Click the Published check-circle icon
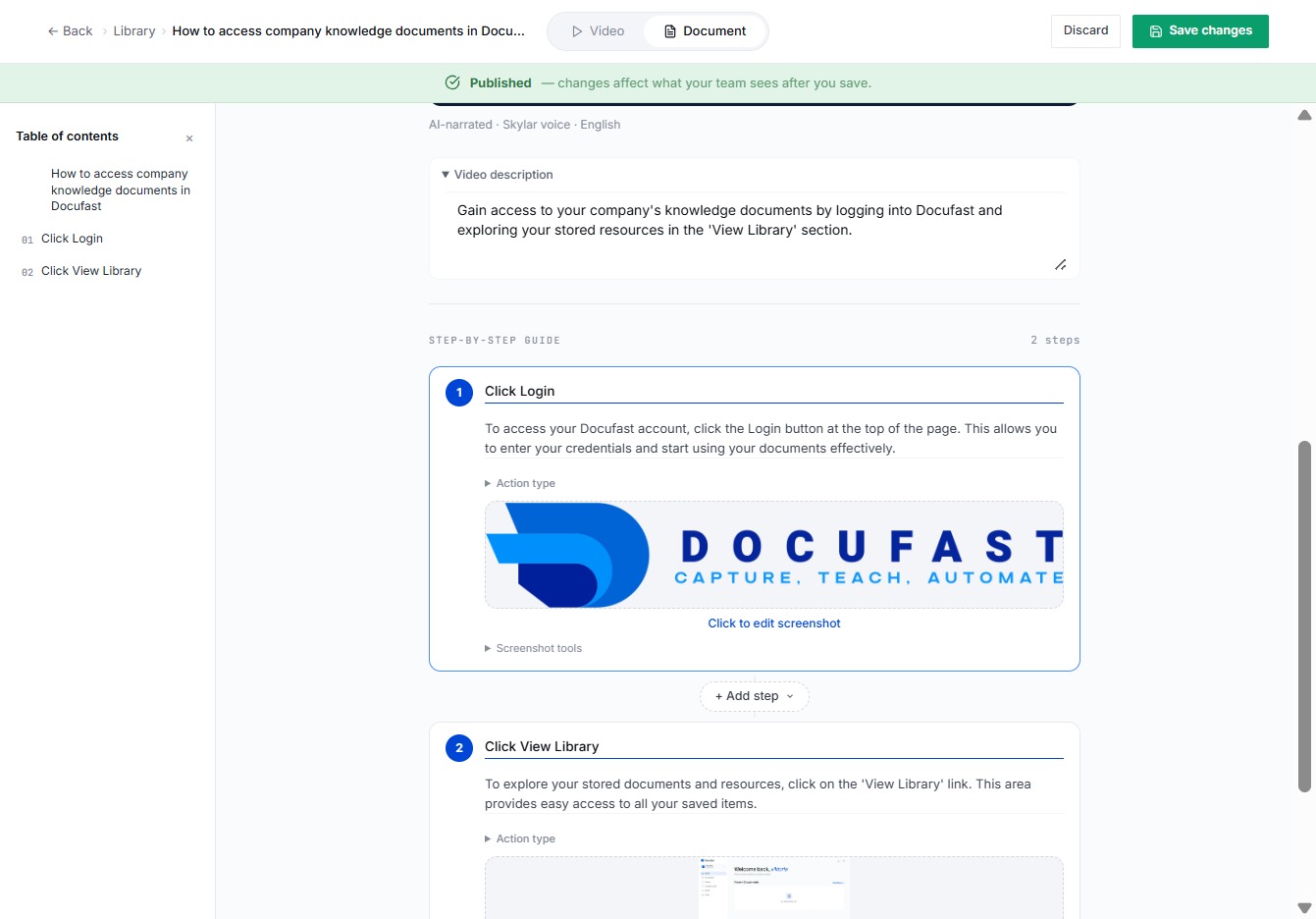This screenshot has width=1316, height=919. 452,82
